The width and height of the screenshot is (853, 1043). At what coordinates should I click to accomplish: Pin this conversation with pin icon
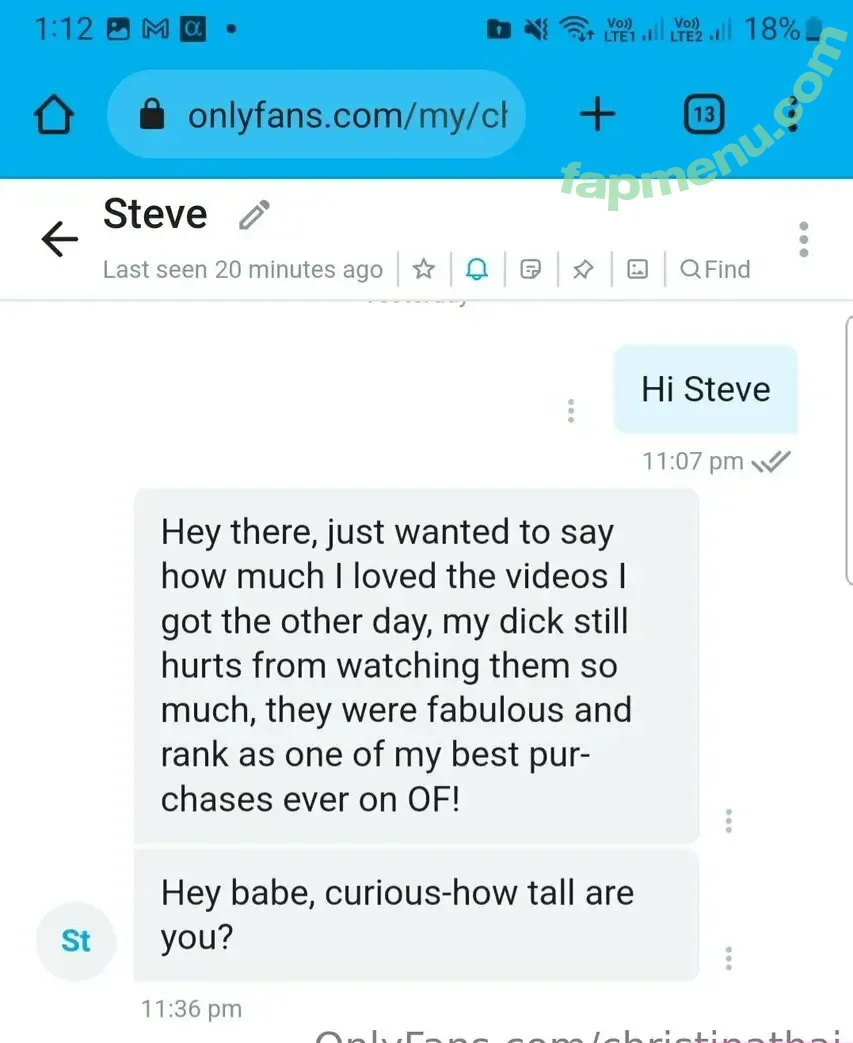coord(584,269)
